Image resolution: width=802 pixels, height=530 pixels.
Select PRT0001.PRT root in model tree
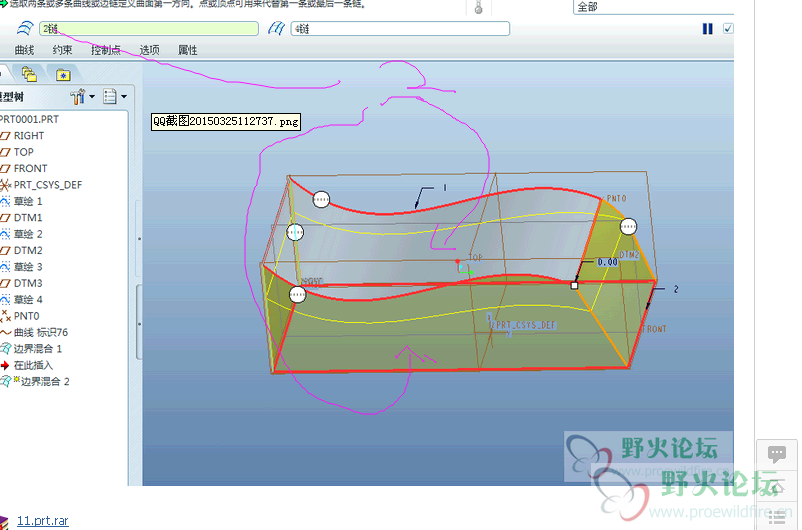coord(29,119)
